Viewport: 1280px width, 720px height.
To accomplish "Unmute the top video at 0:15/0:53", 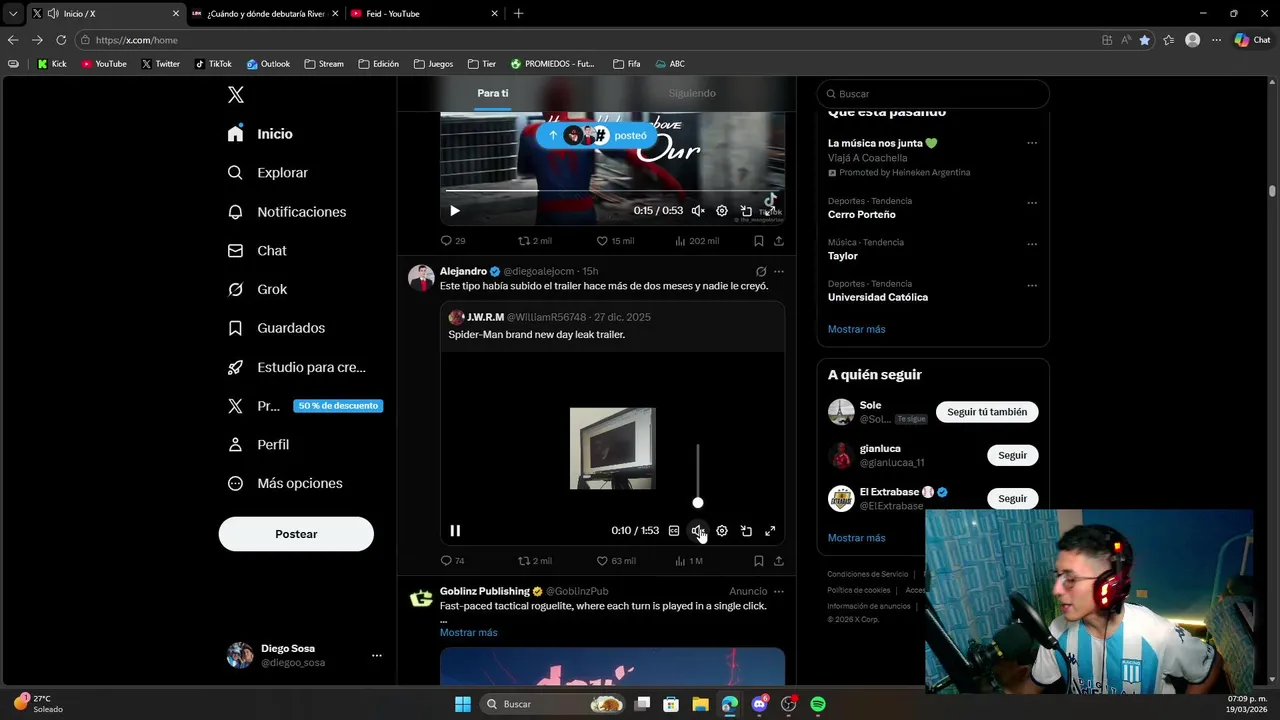I will click(x=698, y=211).
